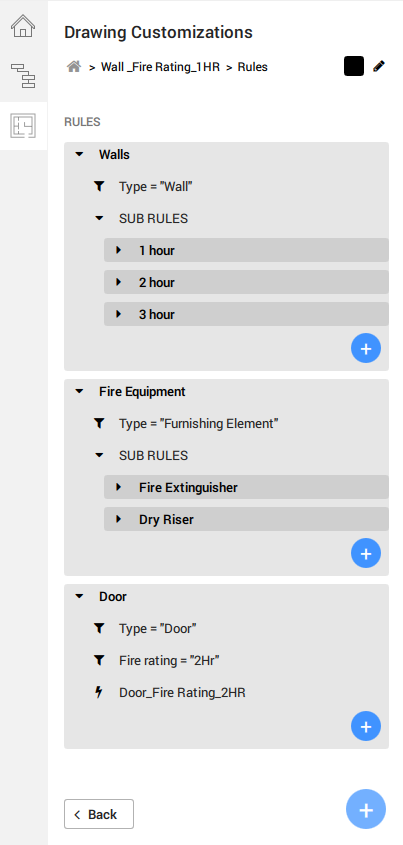The height and width of the screenshot is (845, 403).
Task: Open the model tree hierarchy icon
Action: tap(23, 76)
